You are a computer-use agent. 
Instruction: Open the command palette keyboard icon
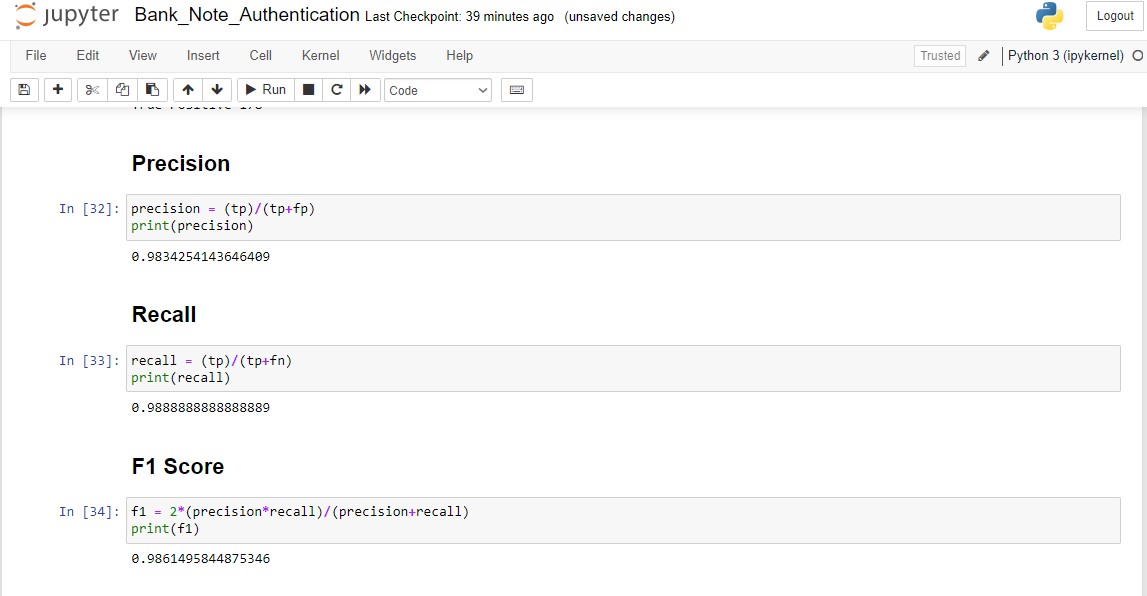[x=517, y=90]
